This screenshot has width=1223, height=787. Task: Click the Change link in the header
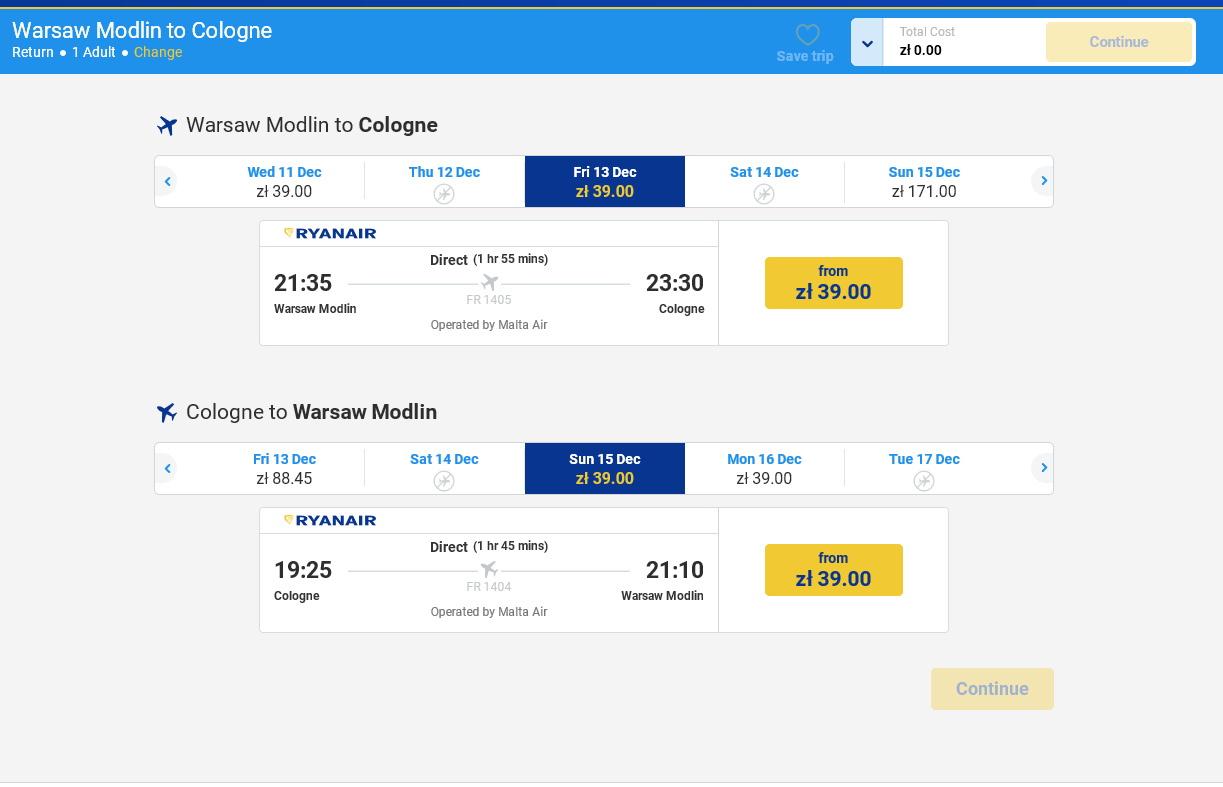pyautogui.click(x=158, y=53)
